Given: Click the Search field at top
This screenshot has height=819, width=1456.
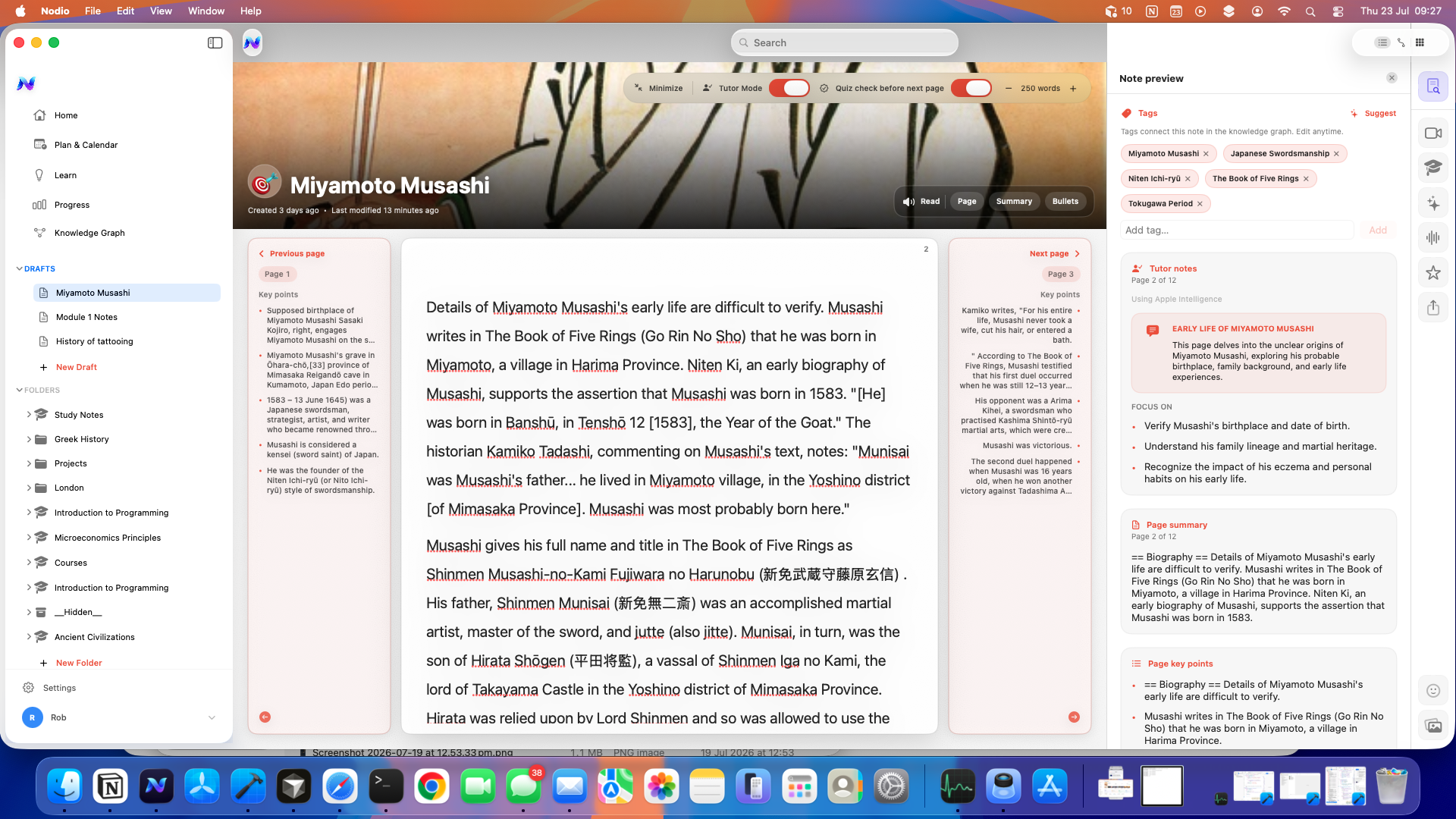Looking at the screenshot, I should [844, 42].
